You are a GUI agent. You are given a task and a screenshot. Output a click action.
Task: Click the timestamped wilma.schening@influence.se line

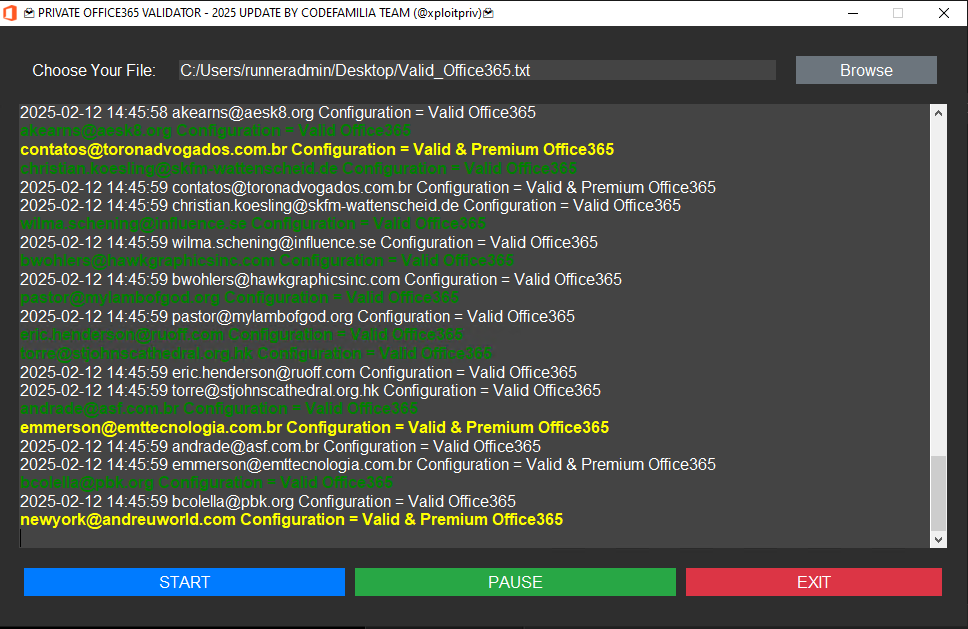coord(309,242)
